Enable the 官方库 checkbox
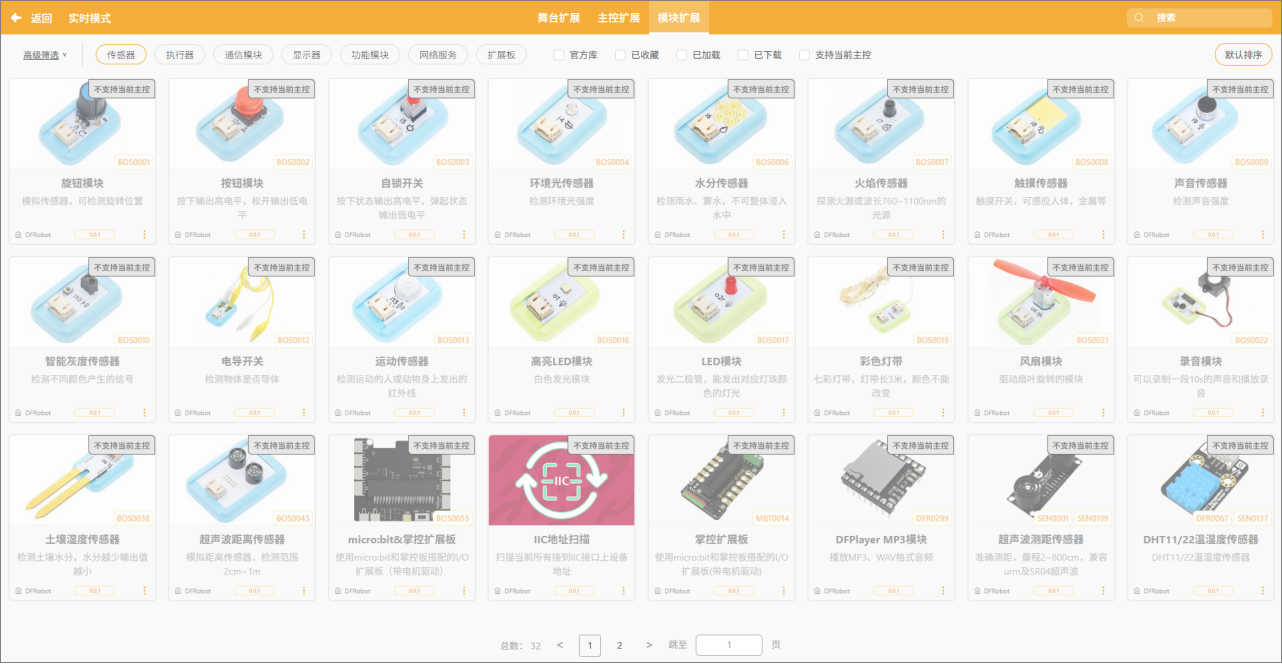 [559, 55]
